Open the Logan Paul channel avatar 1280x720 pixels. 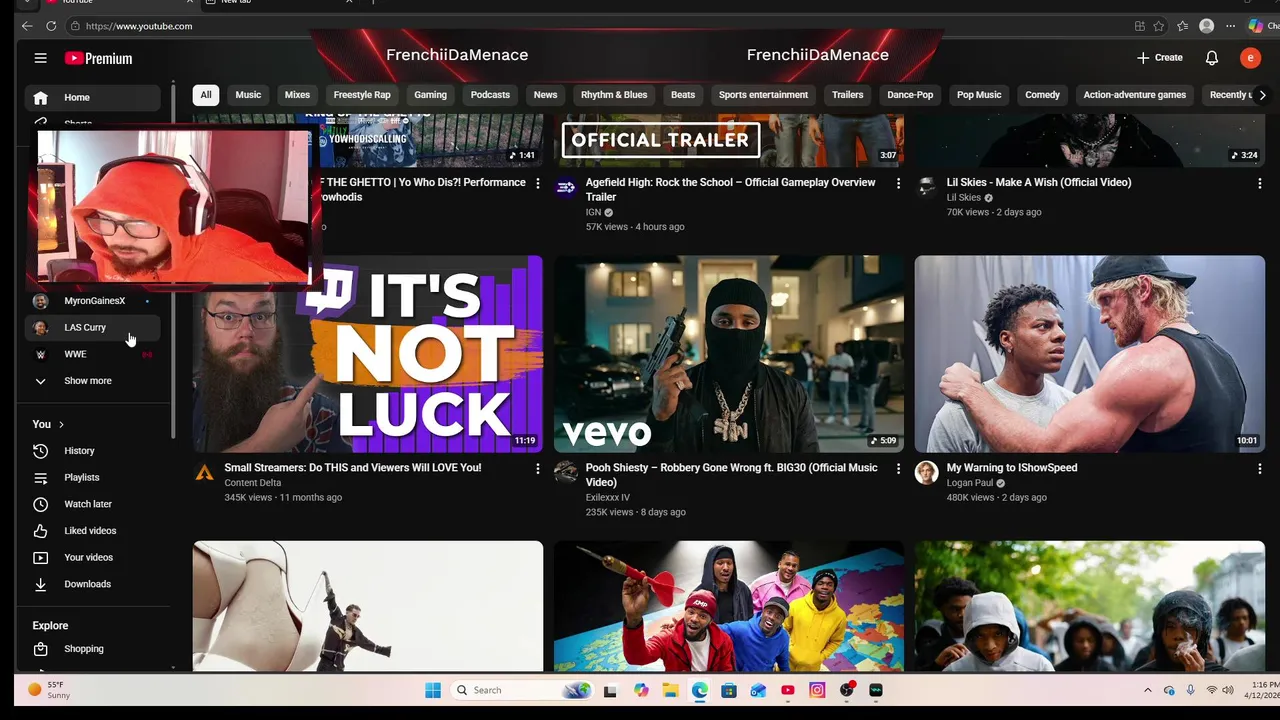click(x=926, y=473)
